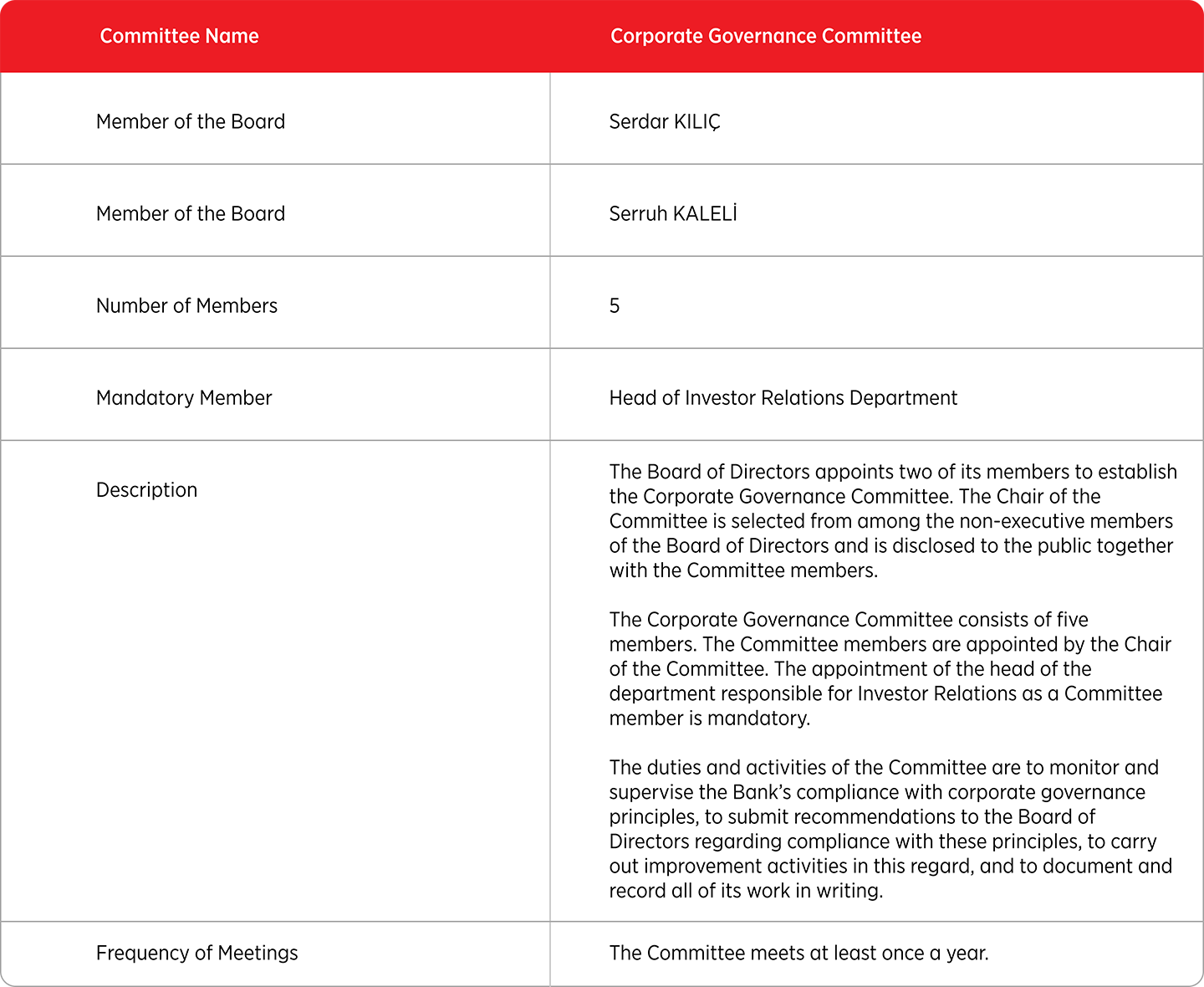Click the line member is mandatory

point(710,719)
